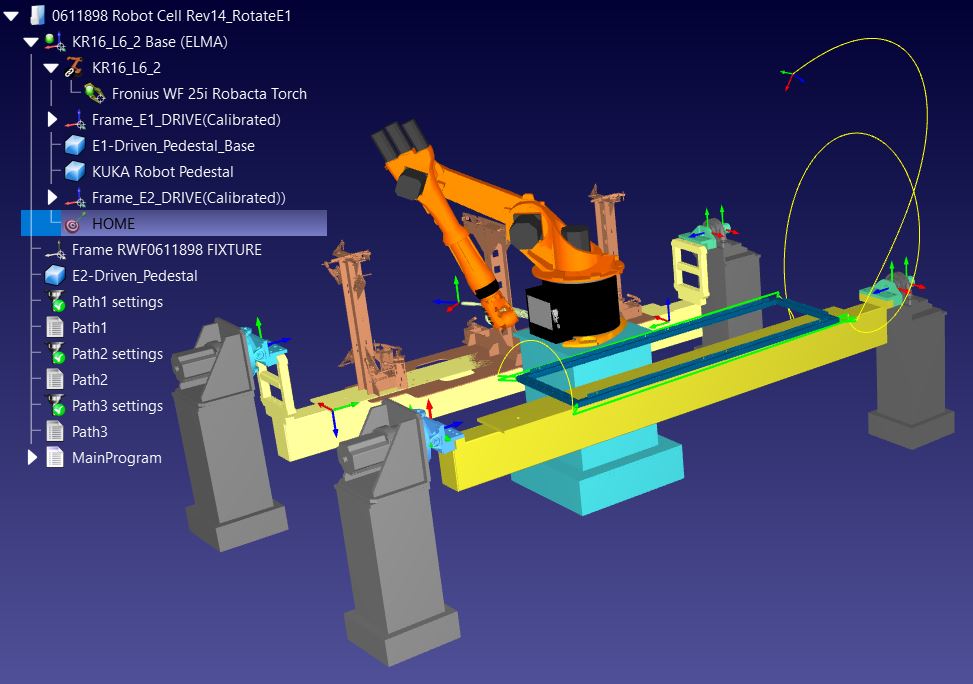Click the HOME target icon in tree
The height and width of the screenshot is (684, 973).
(74, 224)
